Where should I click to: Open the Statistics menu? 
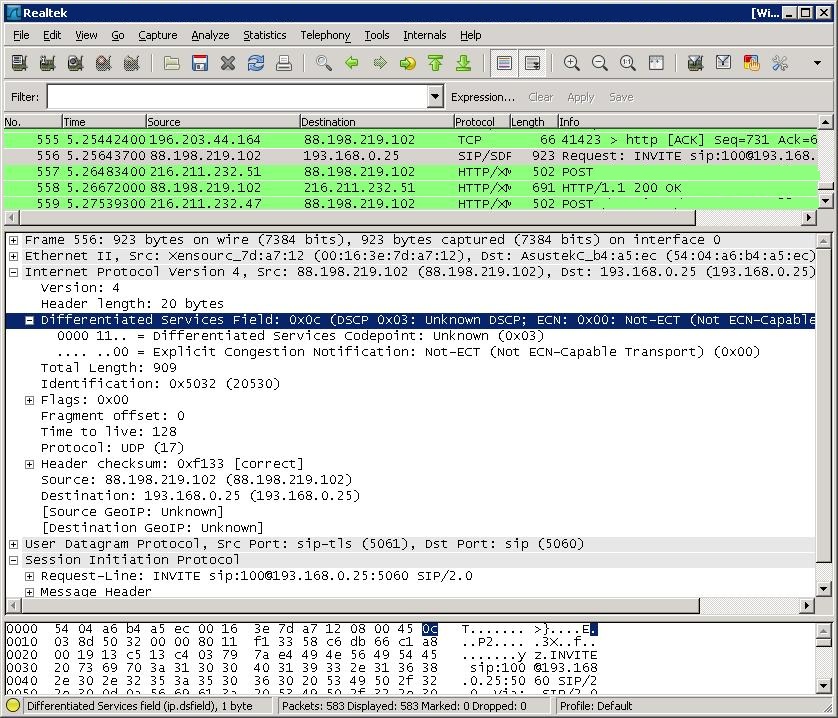pyautogui.click(x=265, y=35)
